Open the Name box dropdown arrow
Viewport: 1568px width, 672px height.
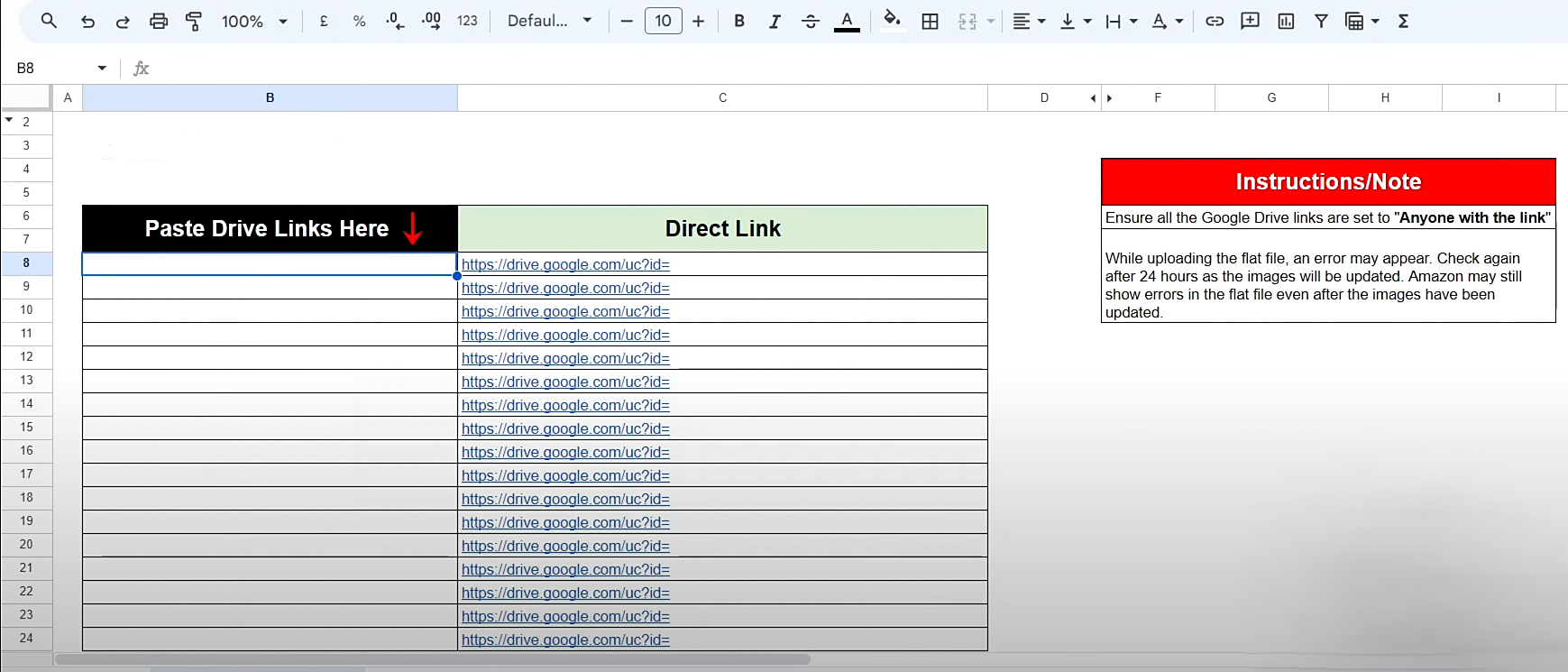tap(102, 68)
